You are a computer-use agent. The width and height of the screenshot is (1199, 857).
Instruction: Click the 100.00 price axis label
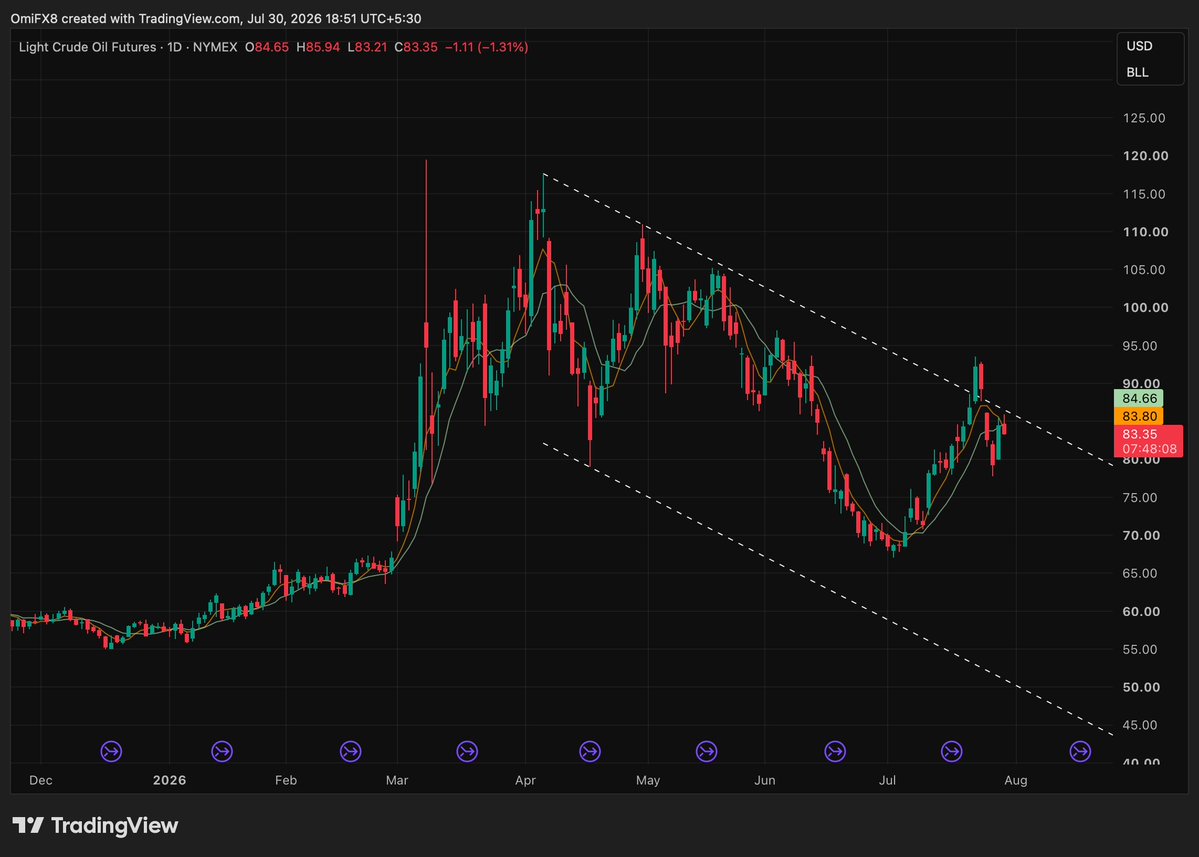[1145, 307]
